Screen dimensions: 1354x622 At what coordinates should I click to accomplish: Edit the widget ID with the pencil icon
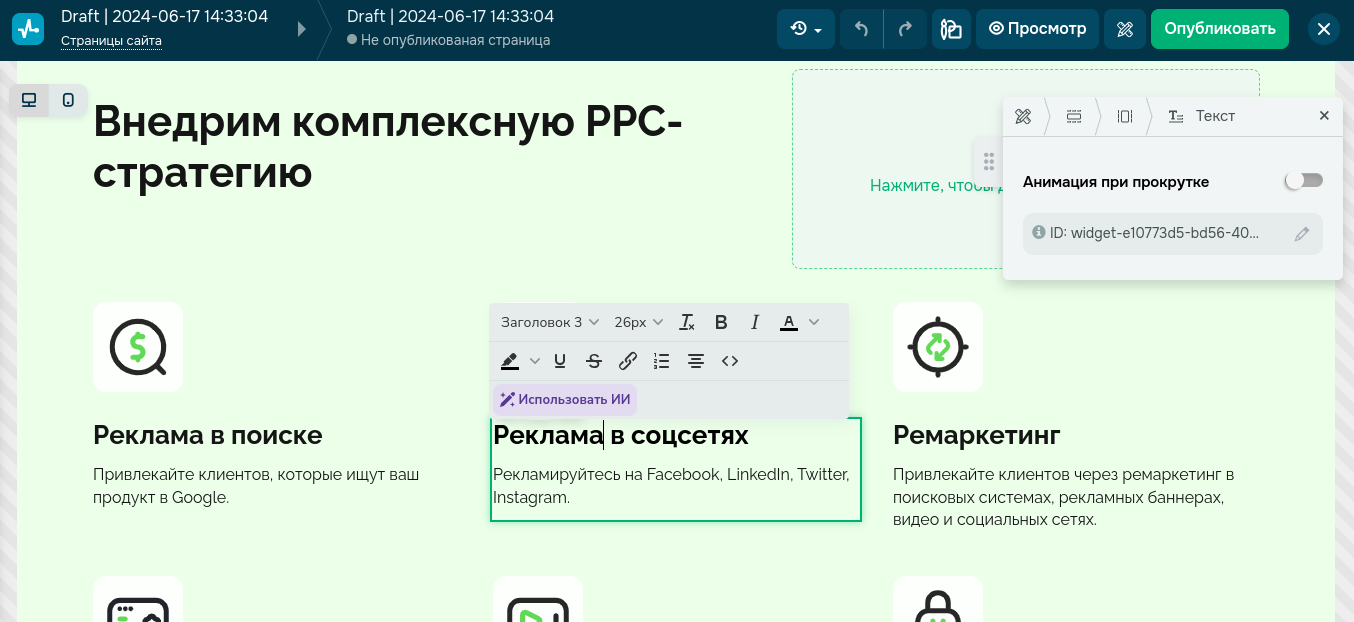[1301, 234]
